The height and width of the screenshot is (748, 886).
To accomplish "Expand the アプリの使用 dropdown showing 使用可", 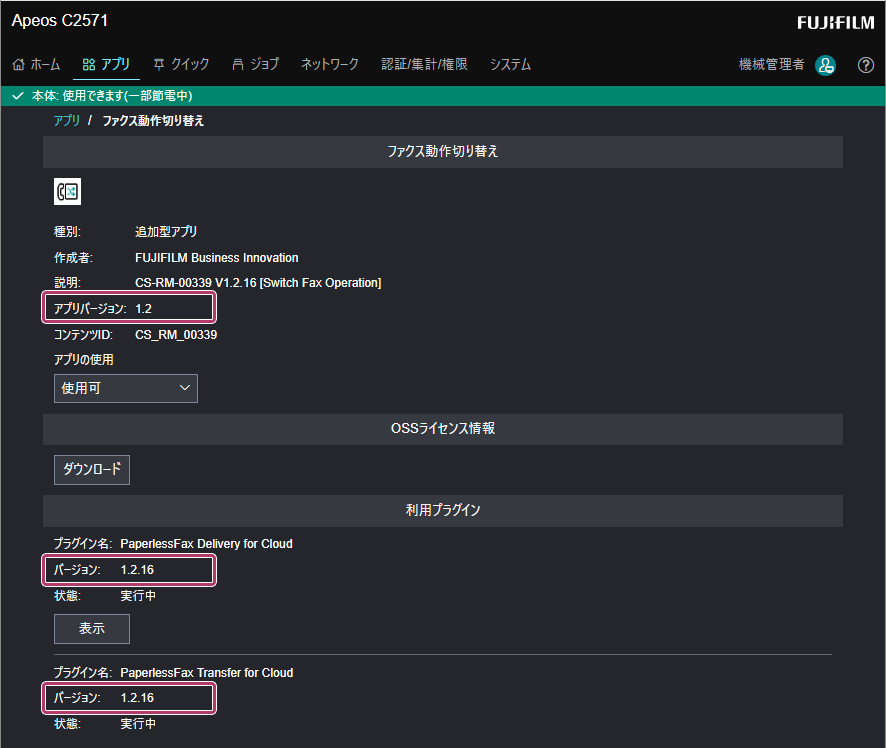I will (x=126, y=388).
